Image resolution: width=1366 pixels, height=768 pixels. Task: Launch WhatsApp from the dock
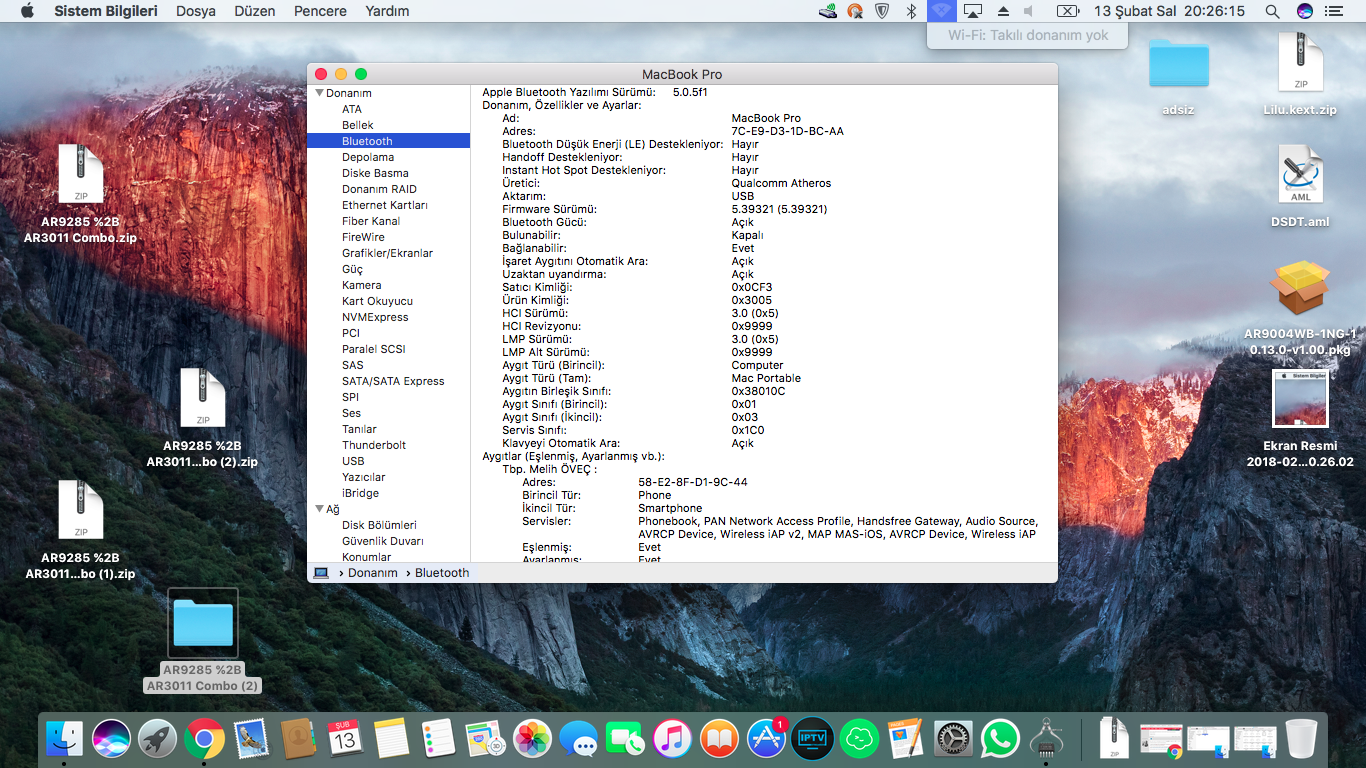999,740
